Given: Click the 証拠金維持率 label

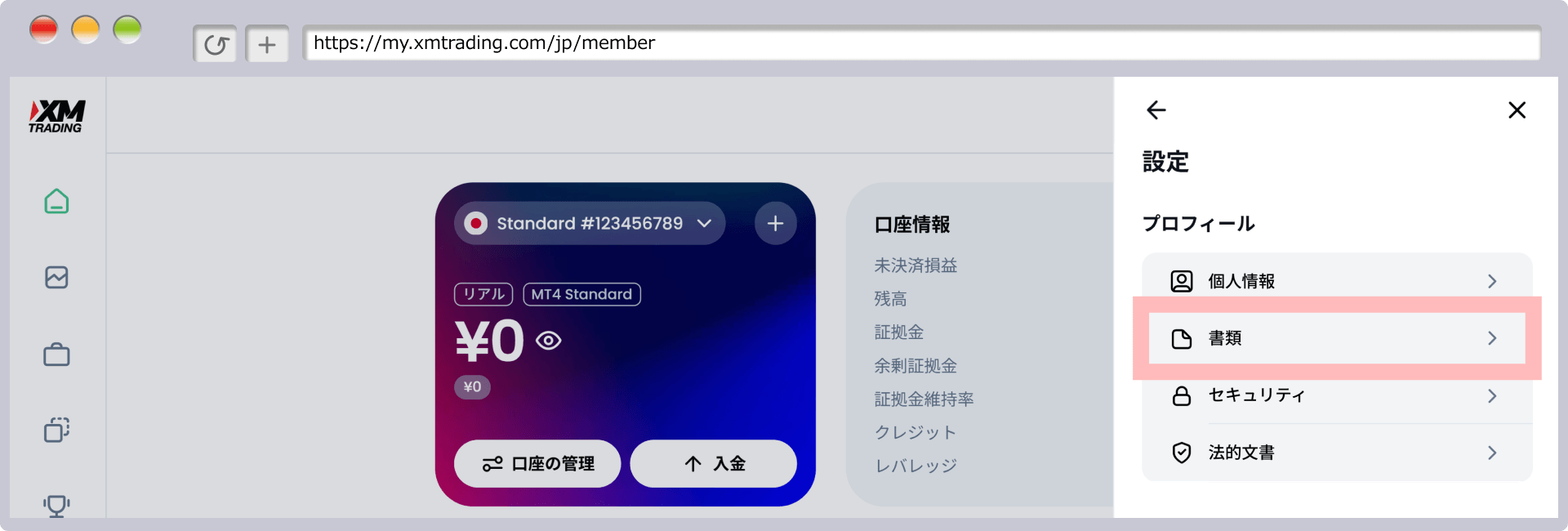Looking at the screenshot, I should (924, 399).
